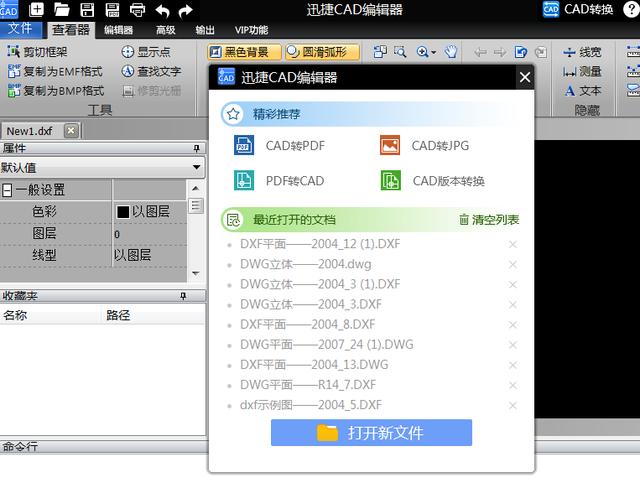640x488 pixels.
Task: Click the 路径 column header
Action: 118,315
